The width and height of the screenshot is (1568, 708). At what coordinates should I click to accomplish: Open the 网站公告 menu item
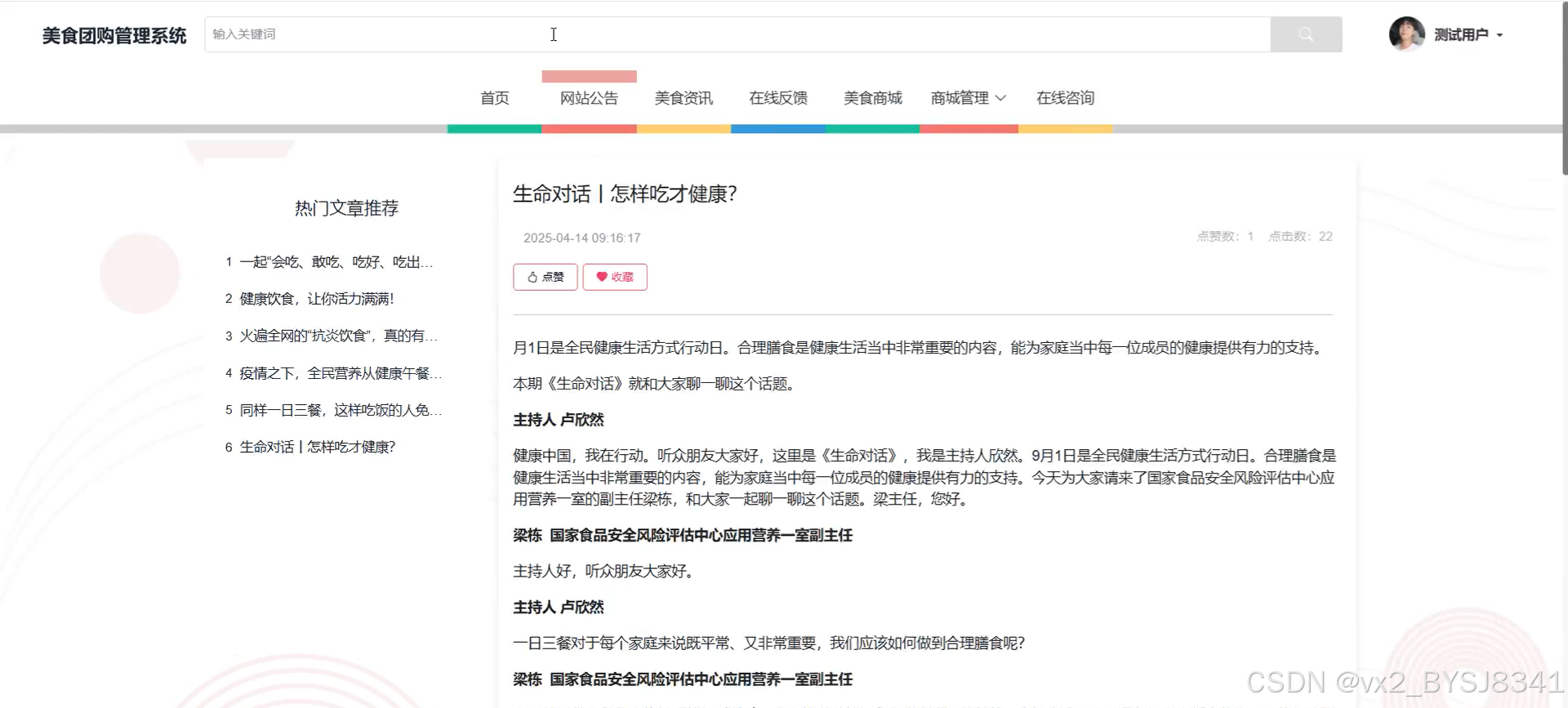(x=589, y=98)
